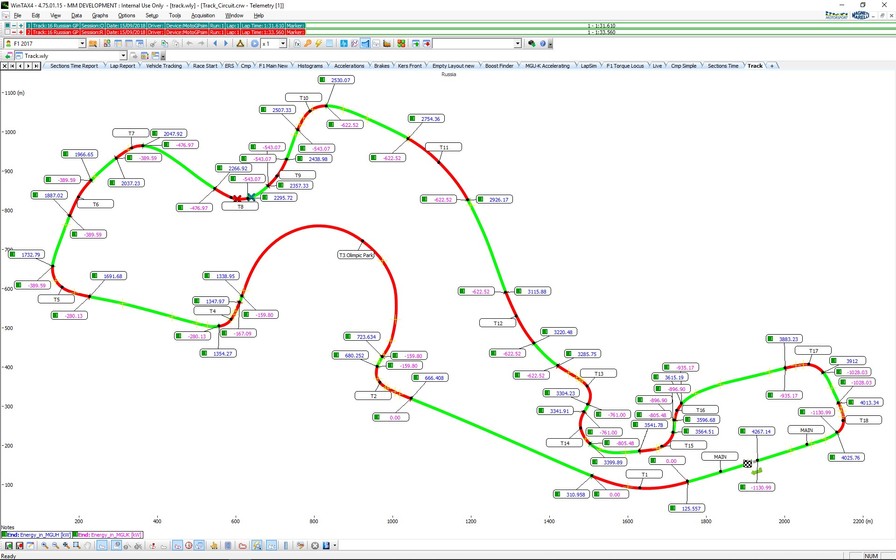Click the zoom box selection icon bottom toolbar
This screenshot has width=896, height=560.
(x=77, y=546)
